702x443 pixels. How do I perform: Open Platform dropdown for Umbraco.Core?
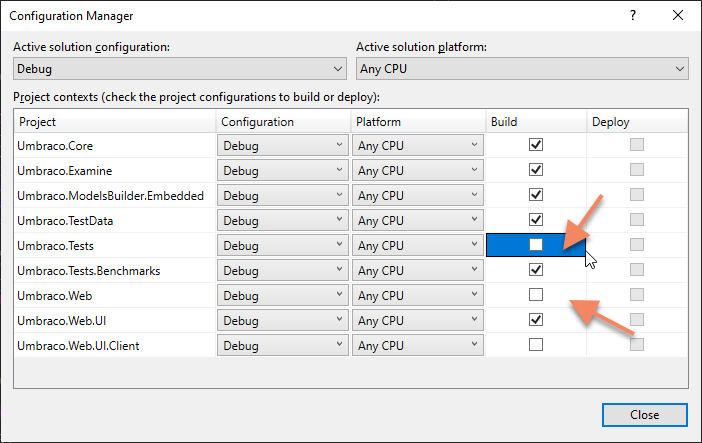point(418,145)
